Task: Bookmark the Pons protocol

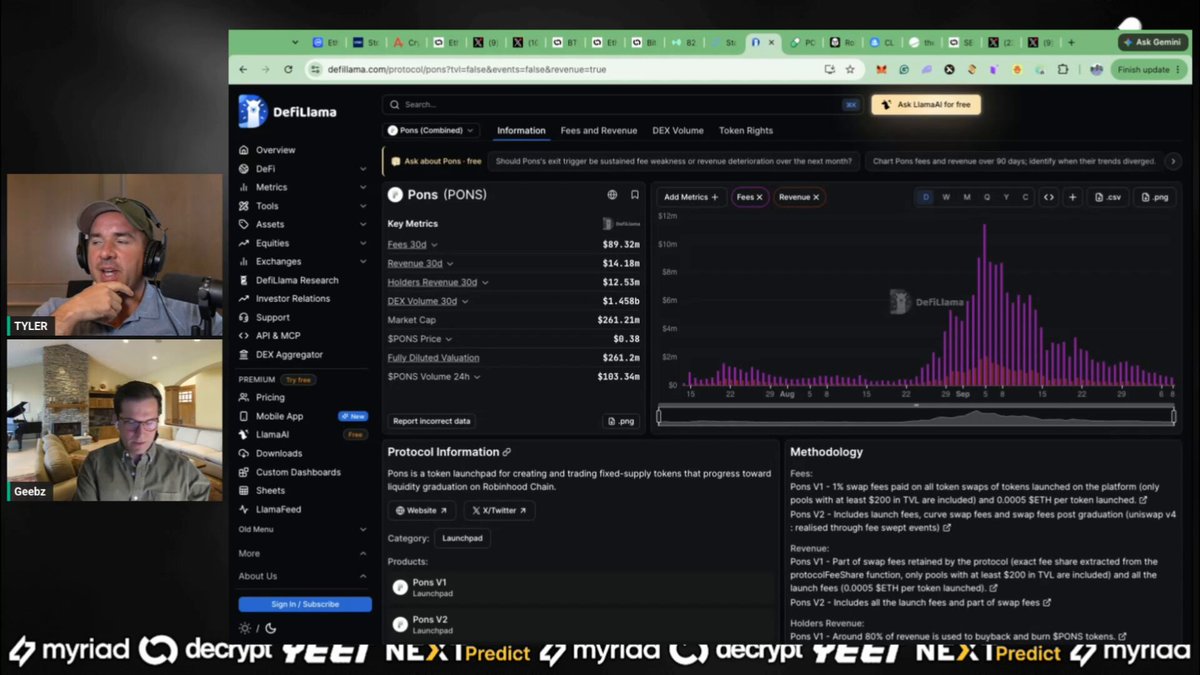Action: click(x=634, y=195)
